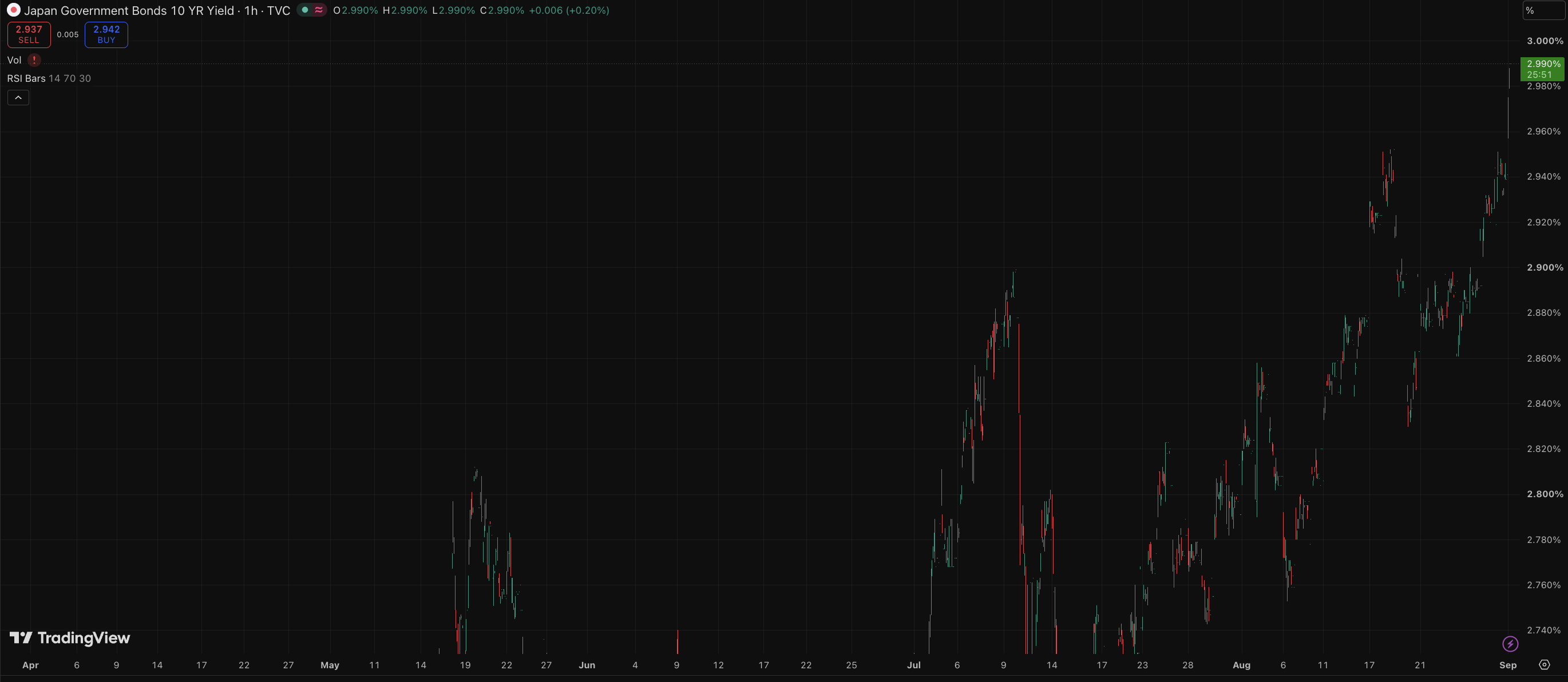Click the change value +0.006 (+0.20%)
This screenshot has width=1568, height=682.
point(569,10)
